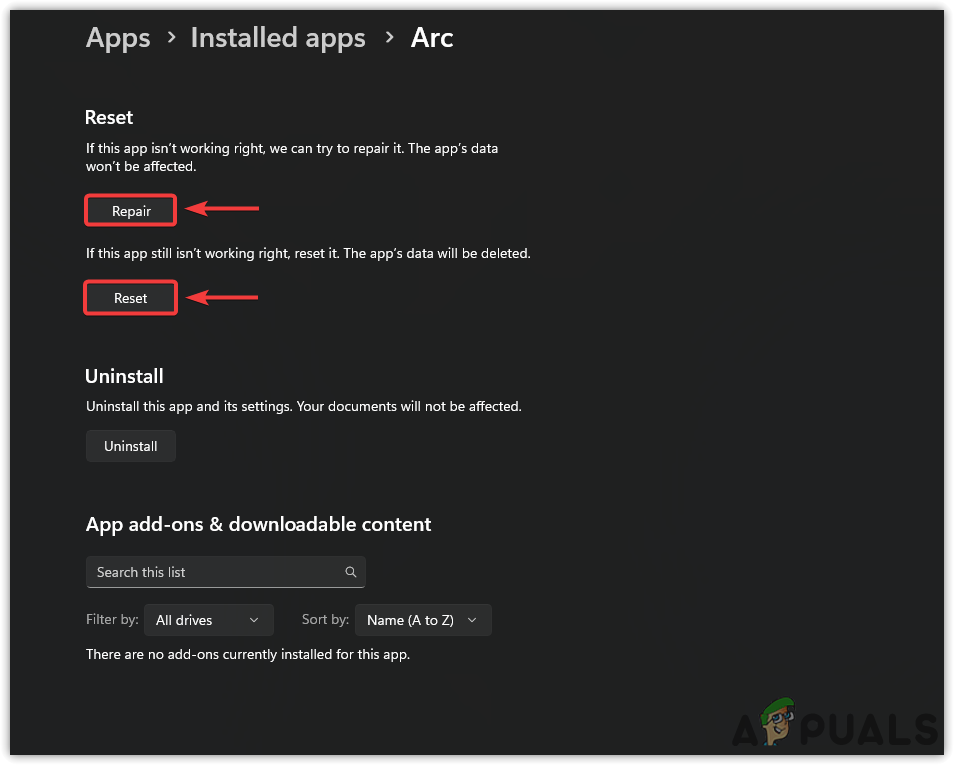
Task: Click App add-ons & downloadable content heading
Action: click(x=259, y=525)
